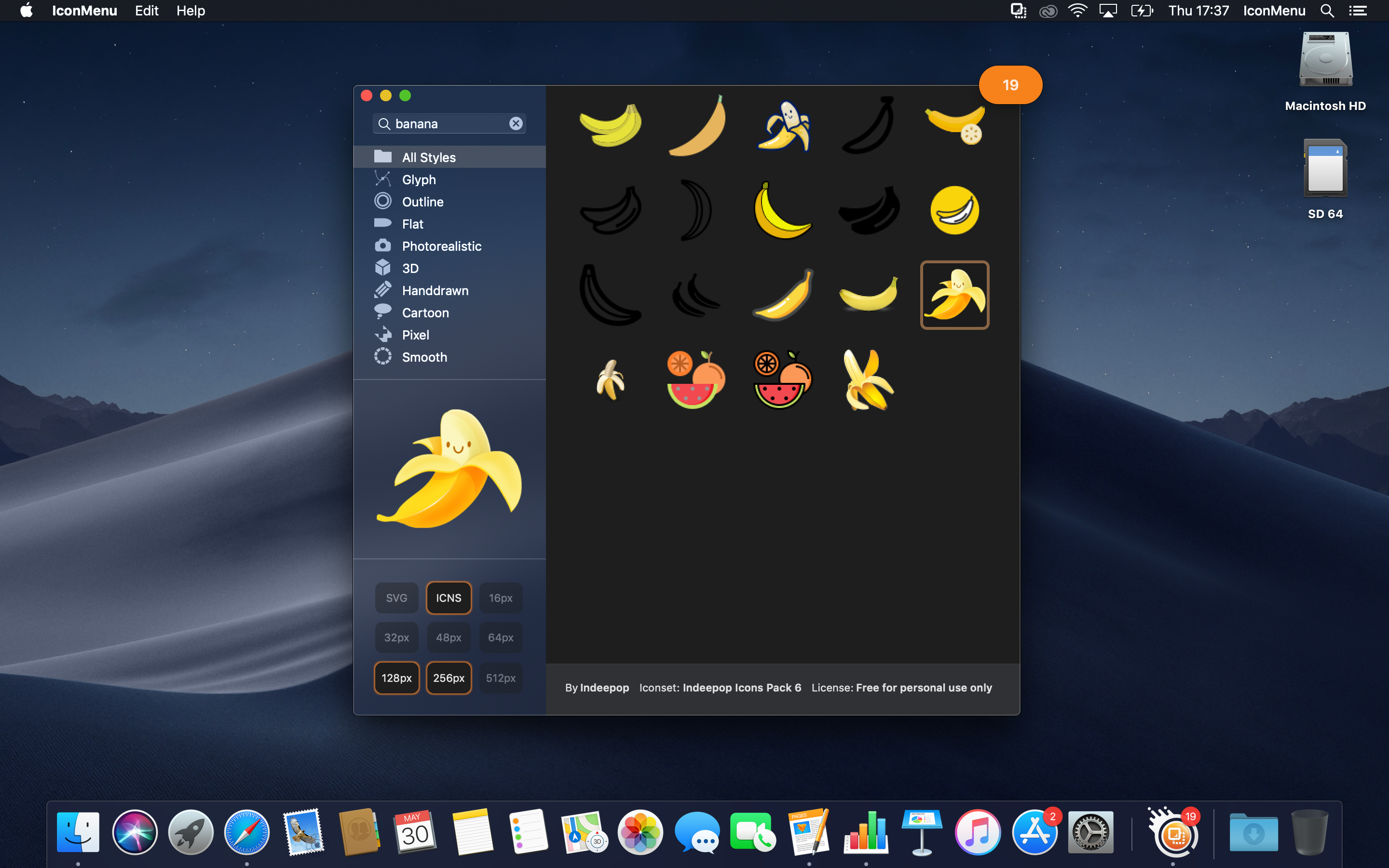Open Finder from the Dock
Screen dimensions: 1389x868
point(78,832)
